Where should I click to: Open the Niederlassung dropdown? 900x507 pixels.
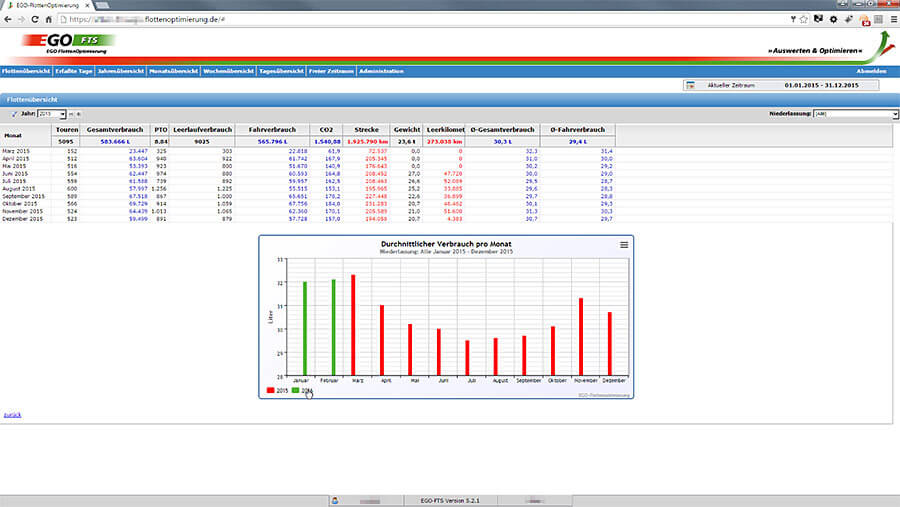click(x=856, y=114)
